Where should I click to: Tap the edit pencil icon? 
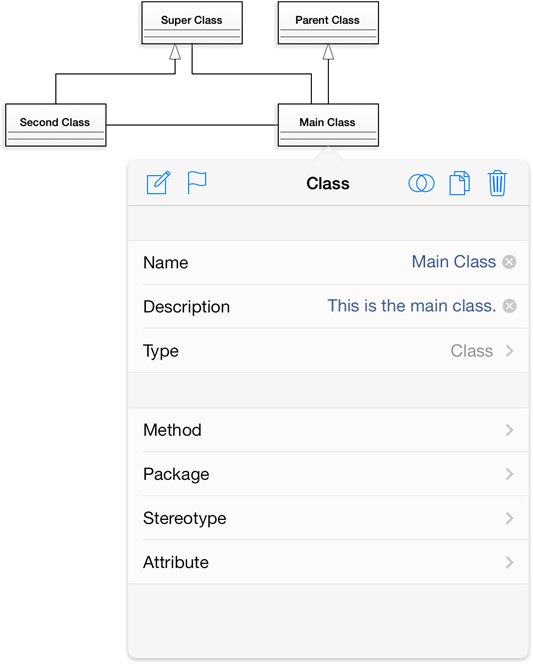(158, 183)
